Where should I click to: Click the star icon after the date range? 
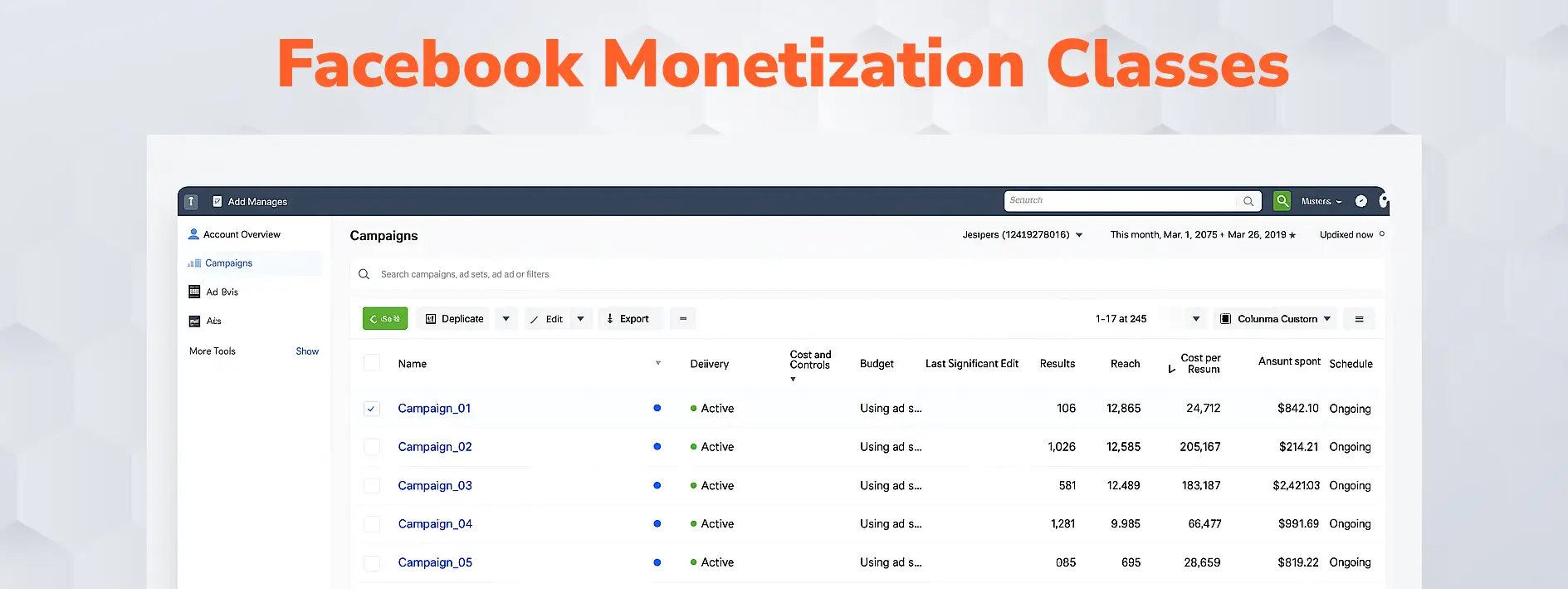coord(1292,235)
